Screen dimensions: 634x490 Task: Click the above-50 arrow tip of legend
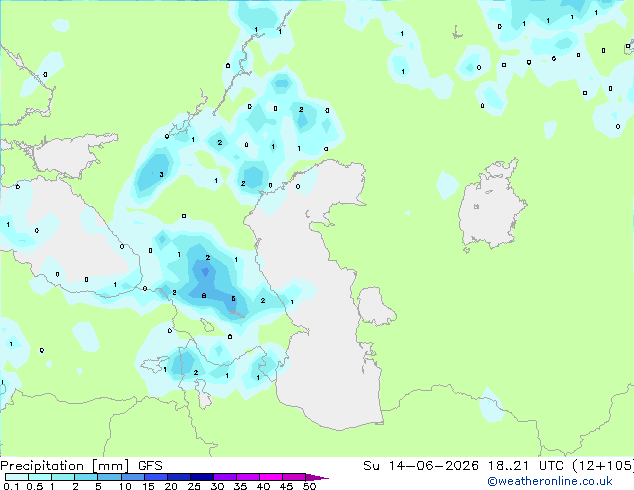click(x=317, y=477)
